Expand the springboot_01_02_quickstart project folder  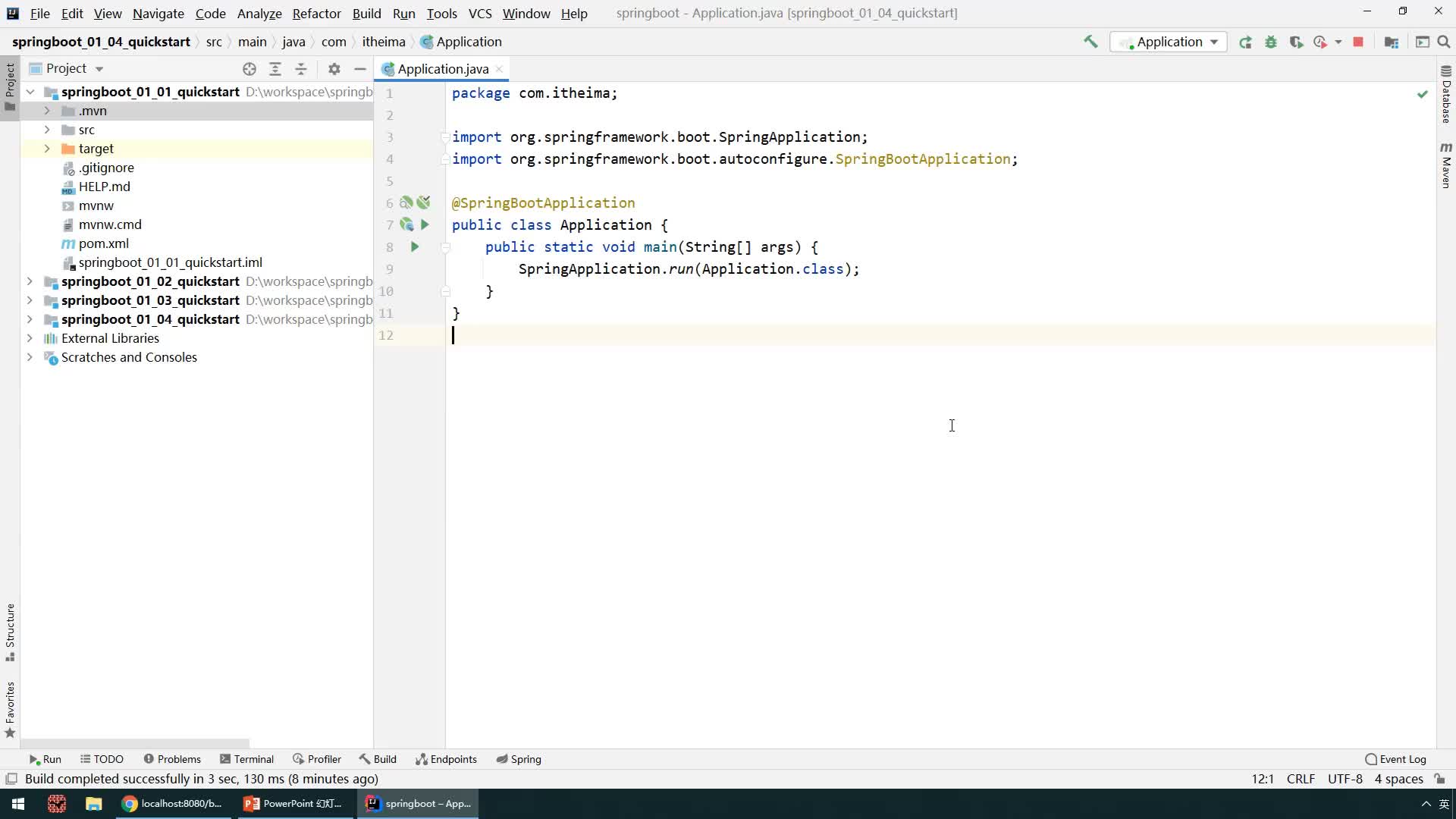(29, 281)
